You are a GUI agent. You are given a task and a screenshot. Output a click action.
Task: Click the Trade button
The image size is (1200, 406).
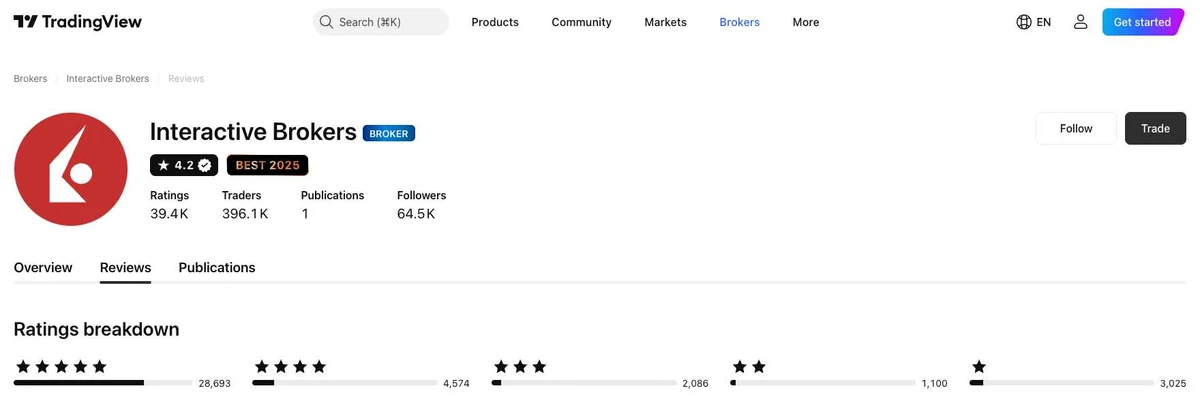tap(1155, 128)
